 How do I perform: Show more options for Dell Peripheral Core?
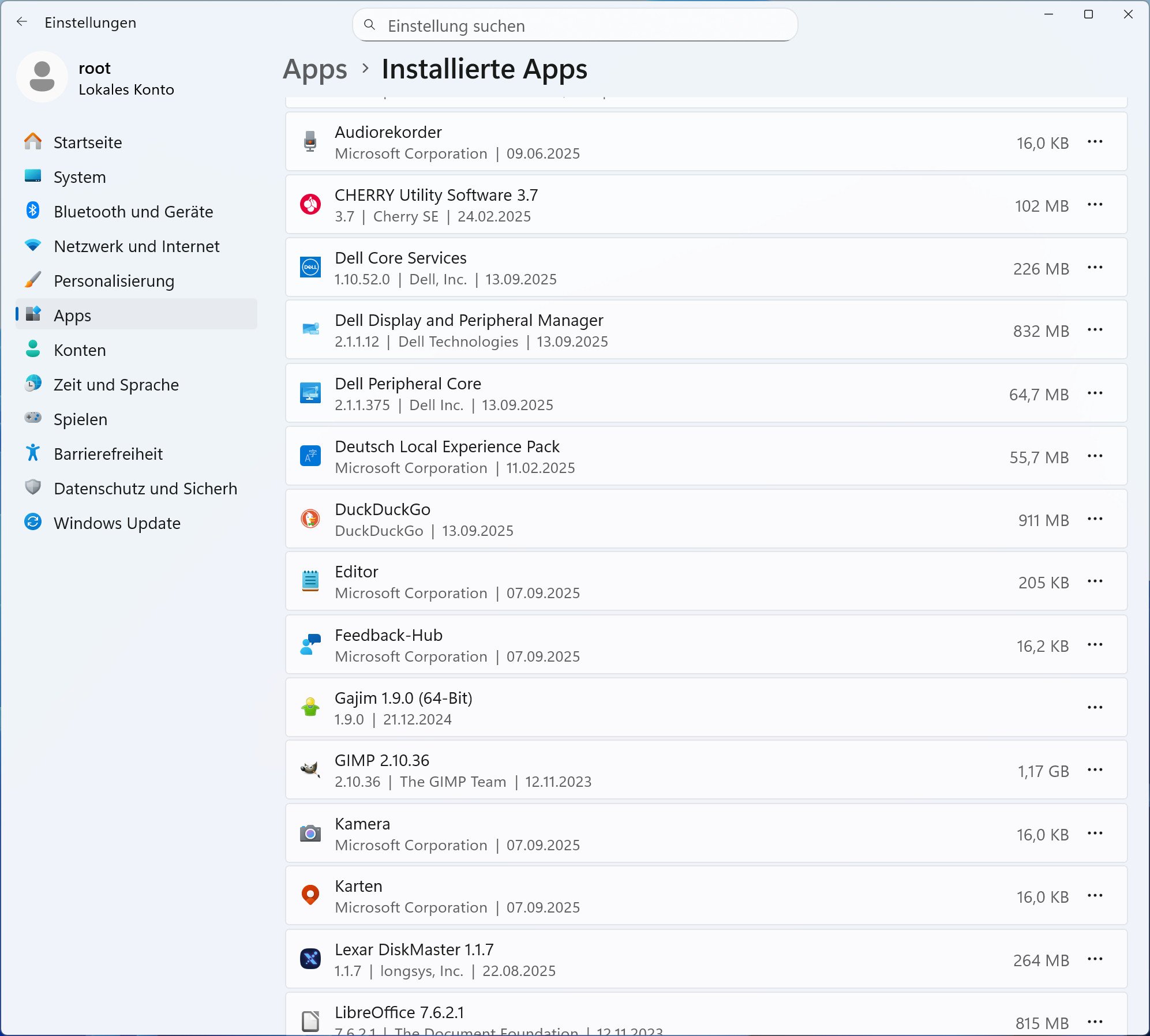coord(1095,393)
